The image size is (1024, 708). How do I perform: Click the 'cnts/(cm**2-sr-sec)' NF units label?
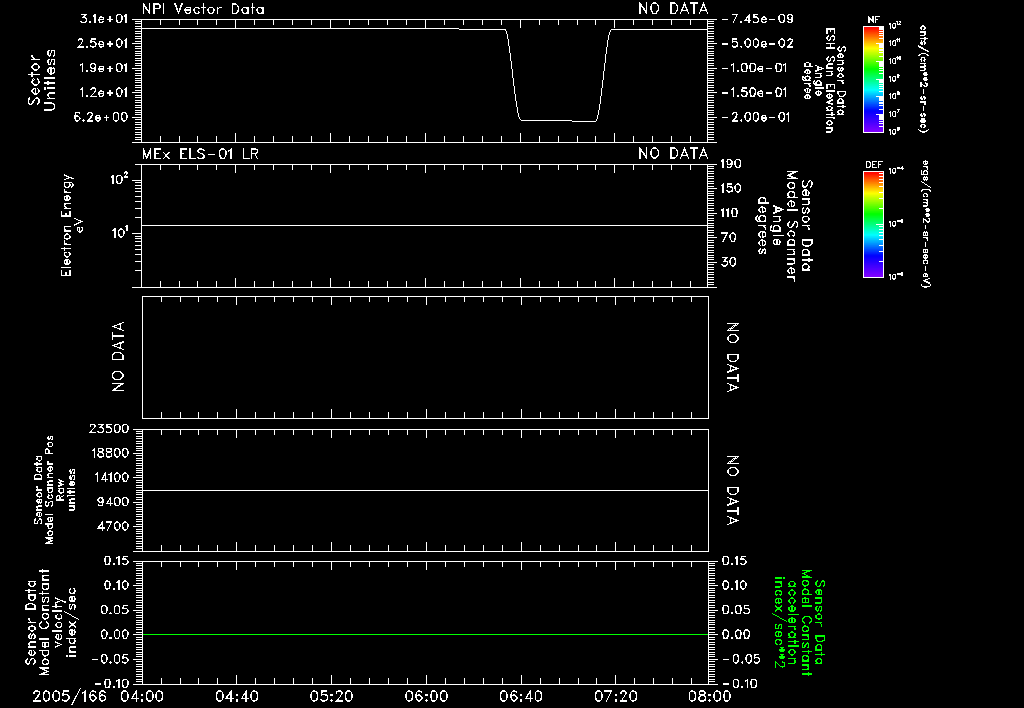(x=923, y=79)
